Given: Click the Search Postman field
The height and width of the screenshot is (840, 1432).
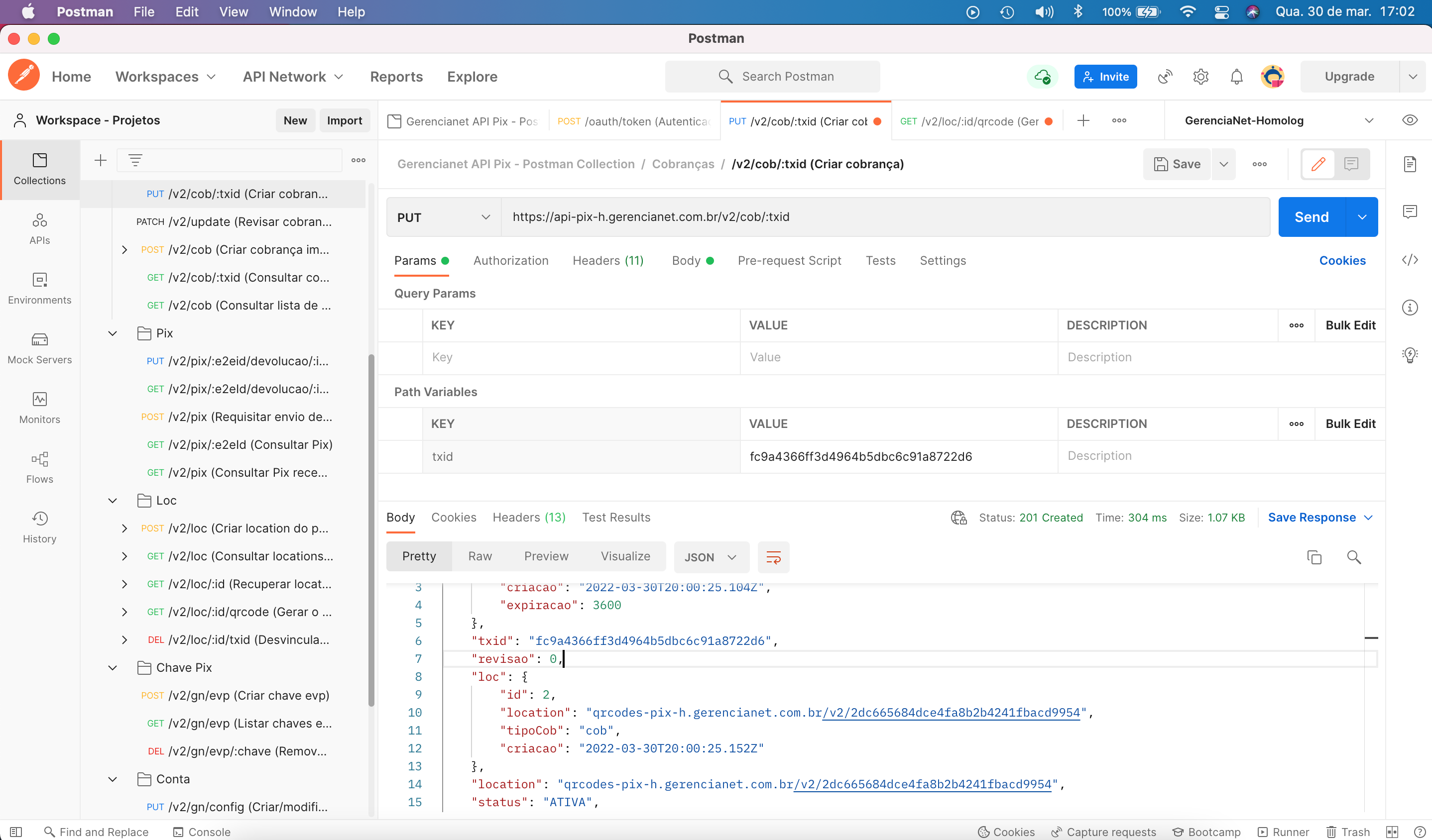Looking at the screenshot, I should pyautogui.click(x=772, y=76).
